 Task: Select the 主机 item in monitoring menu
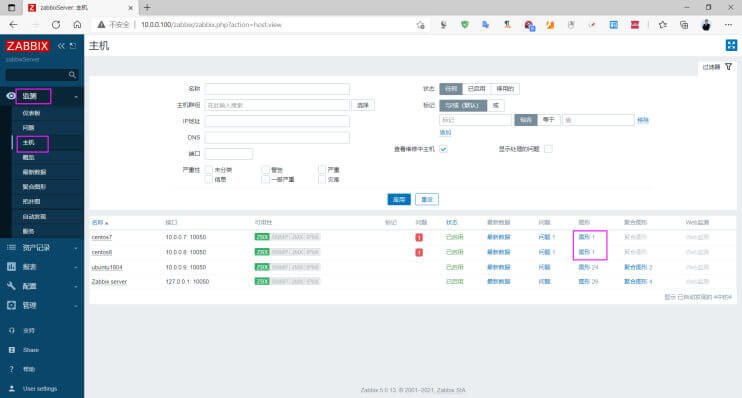(29, 142)
